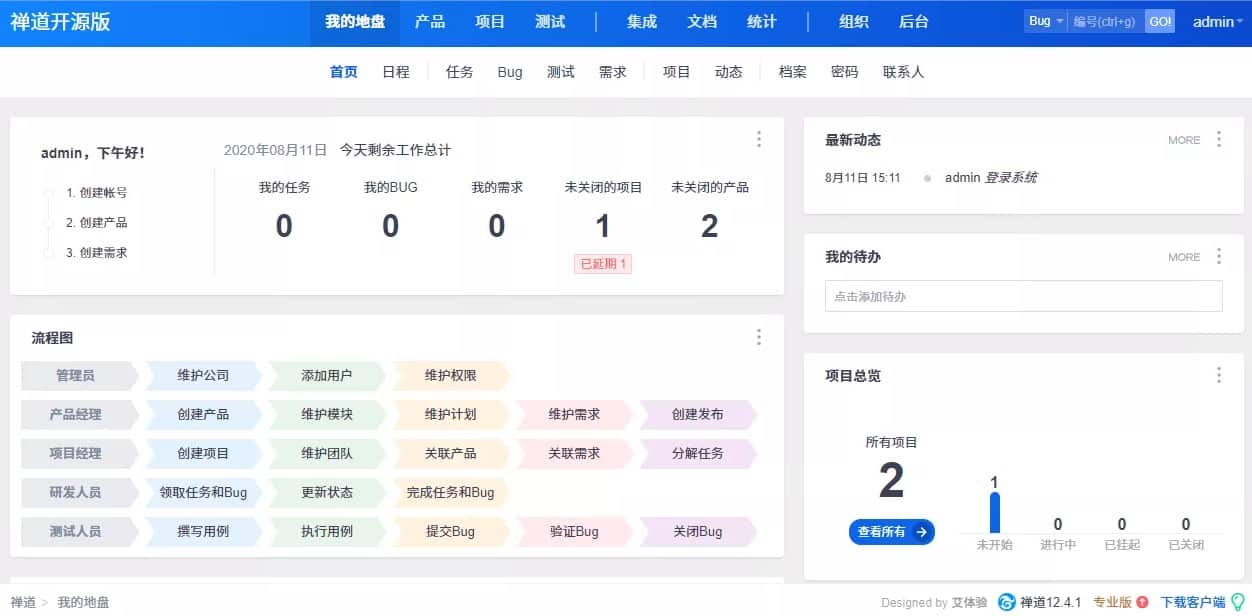Go to the 组织 section
The height and width of the screenshot is (616, 1252).
[854, 22]
